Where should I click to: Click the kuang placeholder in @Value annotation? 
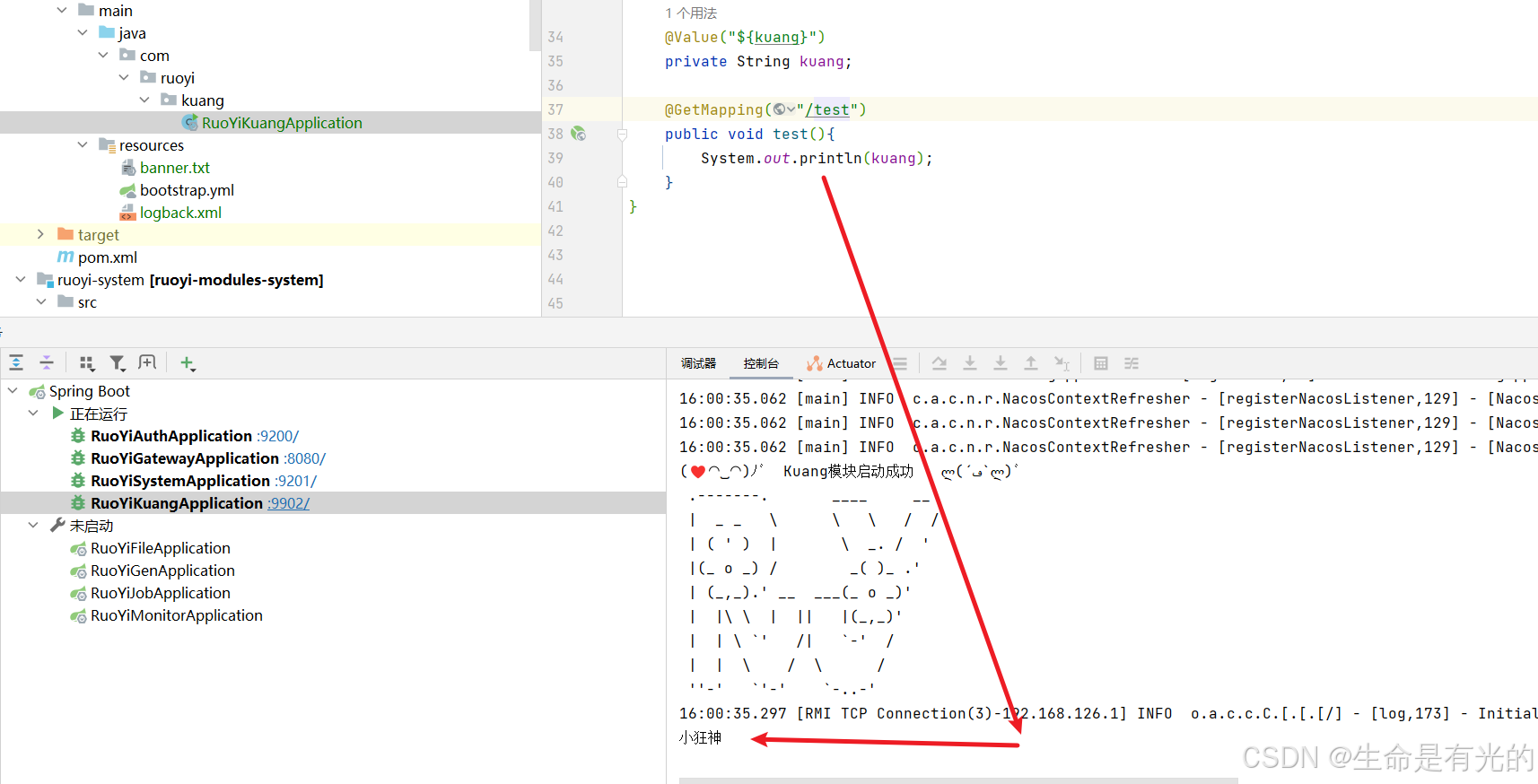click(777, 37)
